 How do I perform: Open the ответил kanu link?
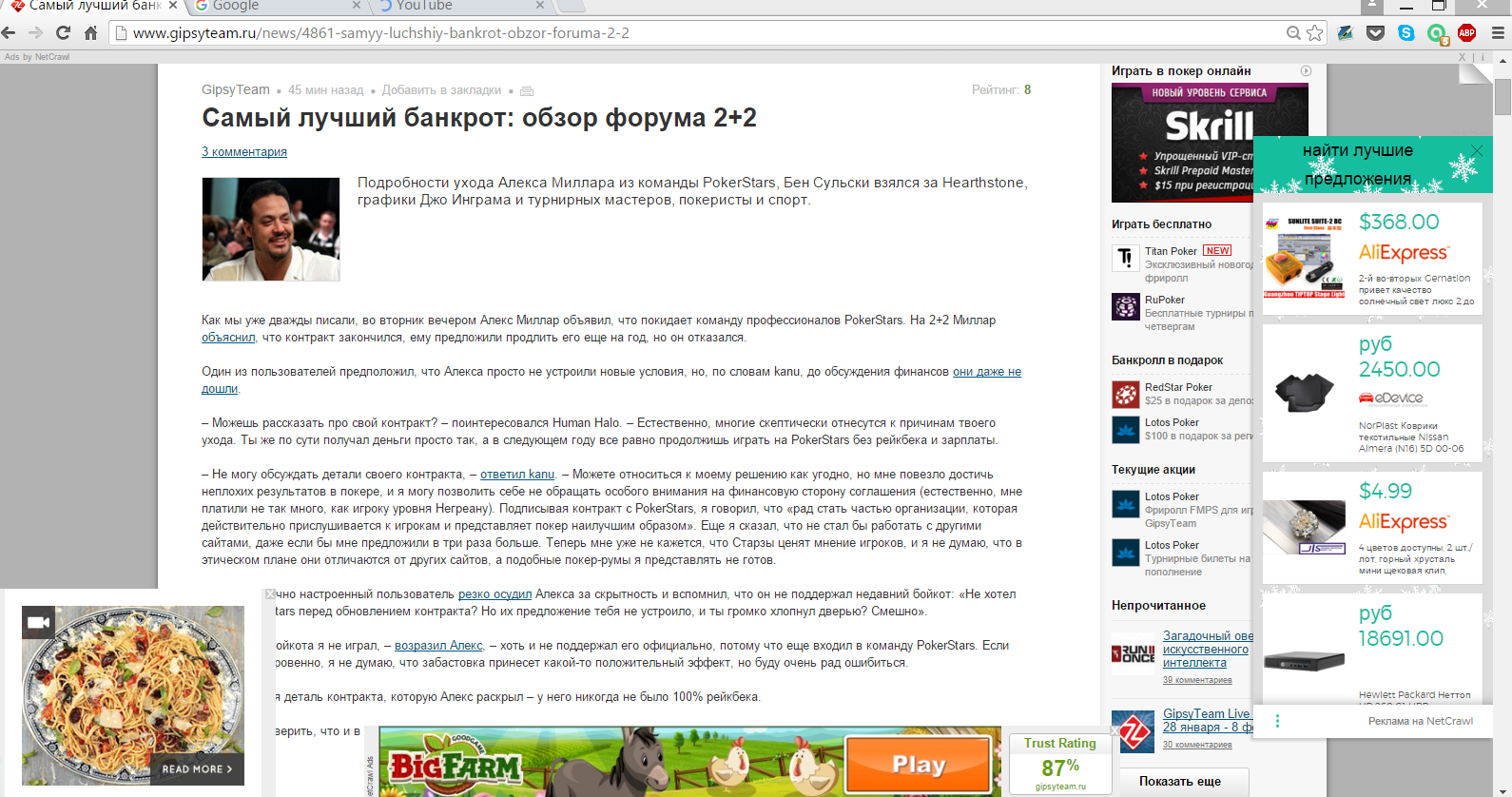517,475
